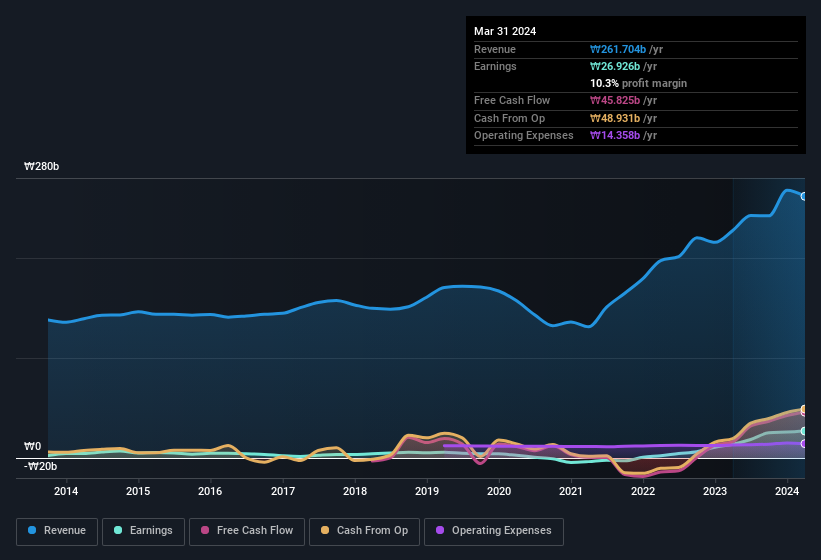Click the ₩45.825b free cash flow value
821x560 pixels.
pyautogui.click(x=615, y=100)
